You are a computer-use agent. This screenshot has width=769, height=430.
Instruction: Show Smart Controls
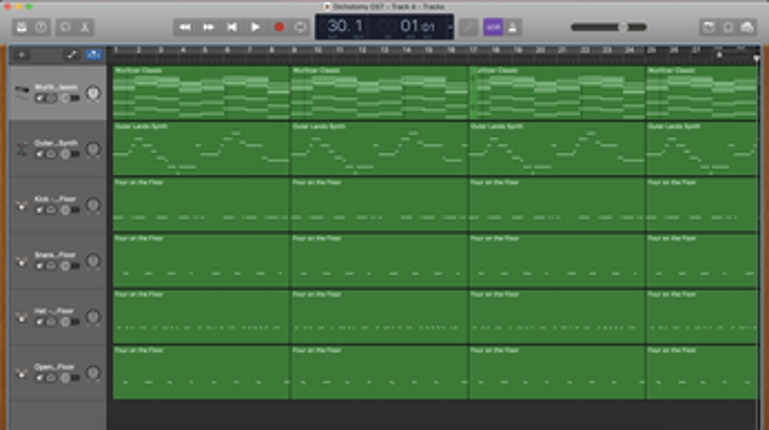[65, 27]
